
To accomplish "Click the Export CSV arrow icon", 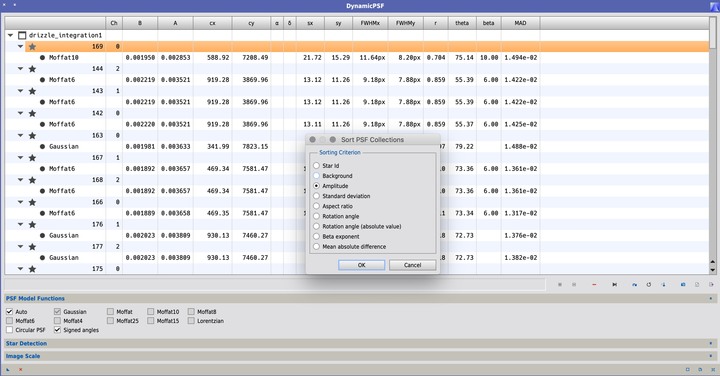I will click(x=711, y=285).
